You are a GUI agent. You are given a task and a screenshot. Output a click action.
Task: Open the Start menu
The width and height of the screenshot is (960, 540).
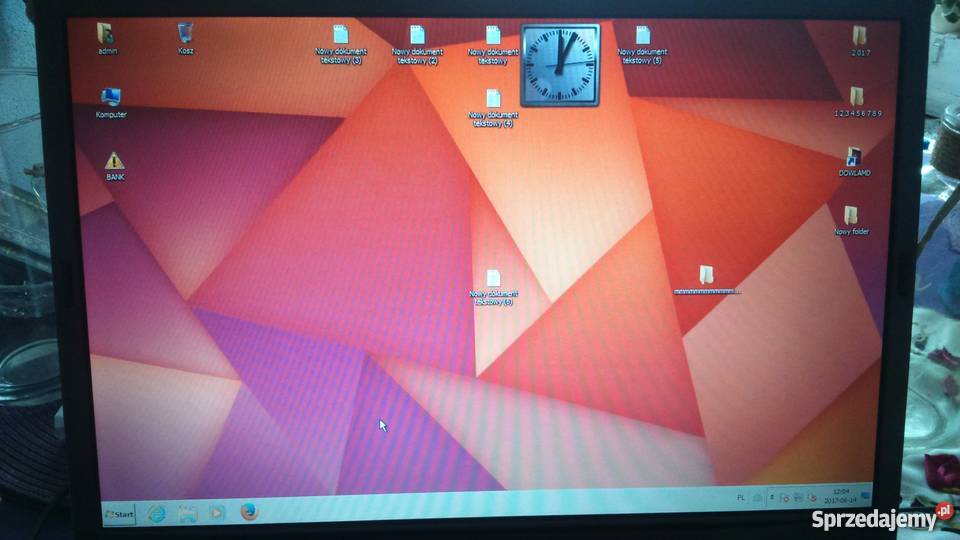tap(120, 514)
